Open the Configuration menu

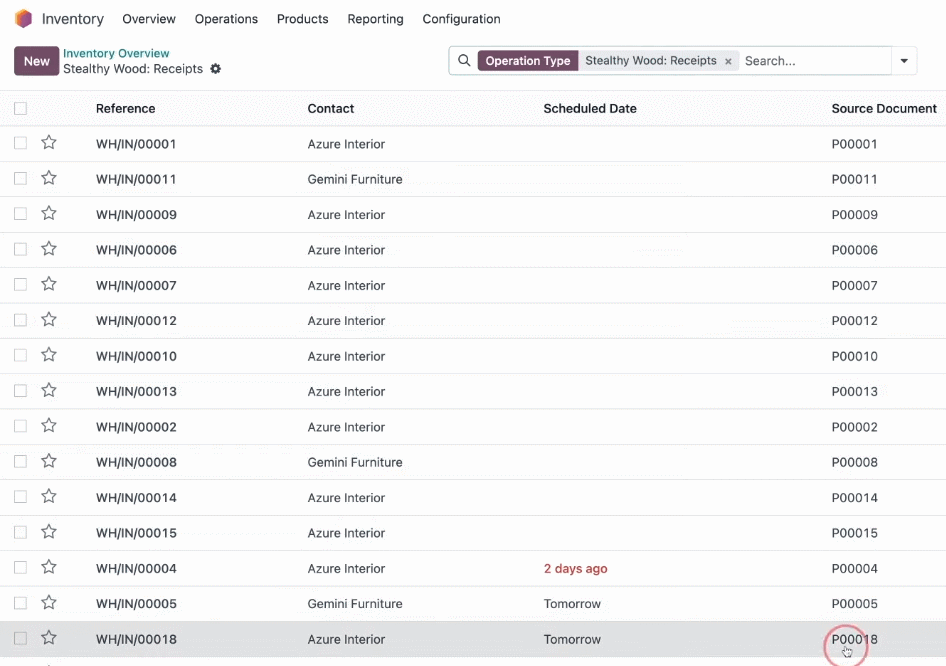point(462,19)
